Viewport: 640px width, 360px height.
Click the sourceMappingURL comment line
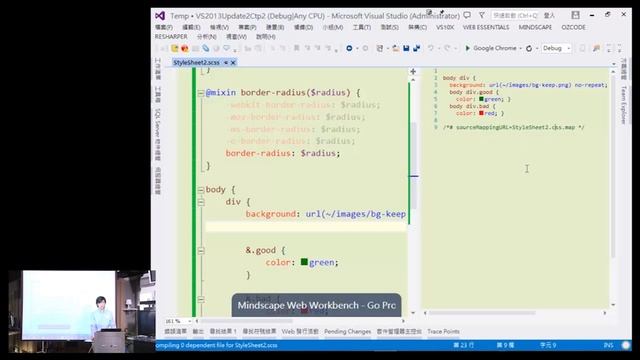click(x=514, y=127)
